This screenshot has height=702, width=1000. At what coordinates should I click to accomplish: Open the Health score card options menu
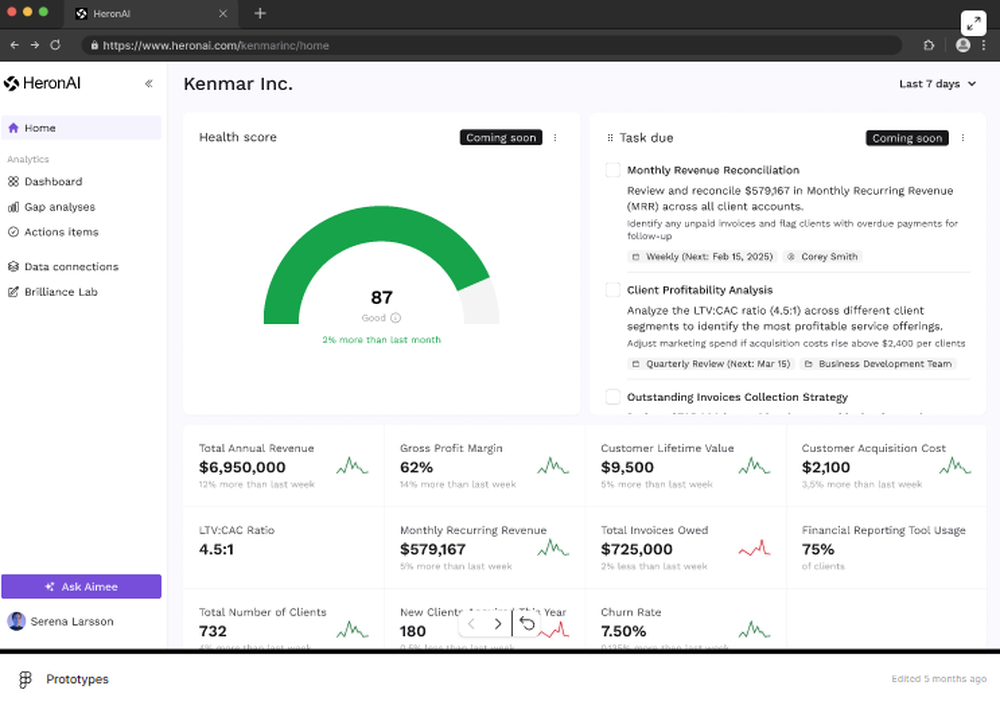556,138
